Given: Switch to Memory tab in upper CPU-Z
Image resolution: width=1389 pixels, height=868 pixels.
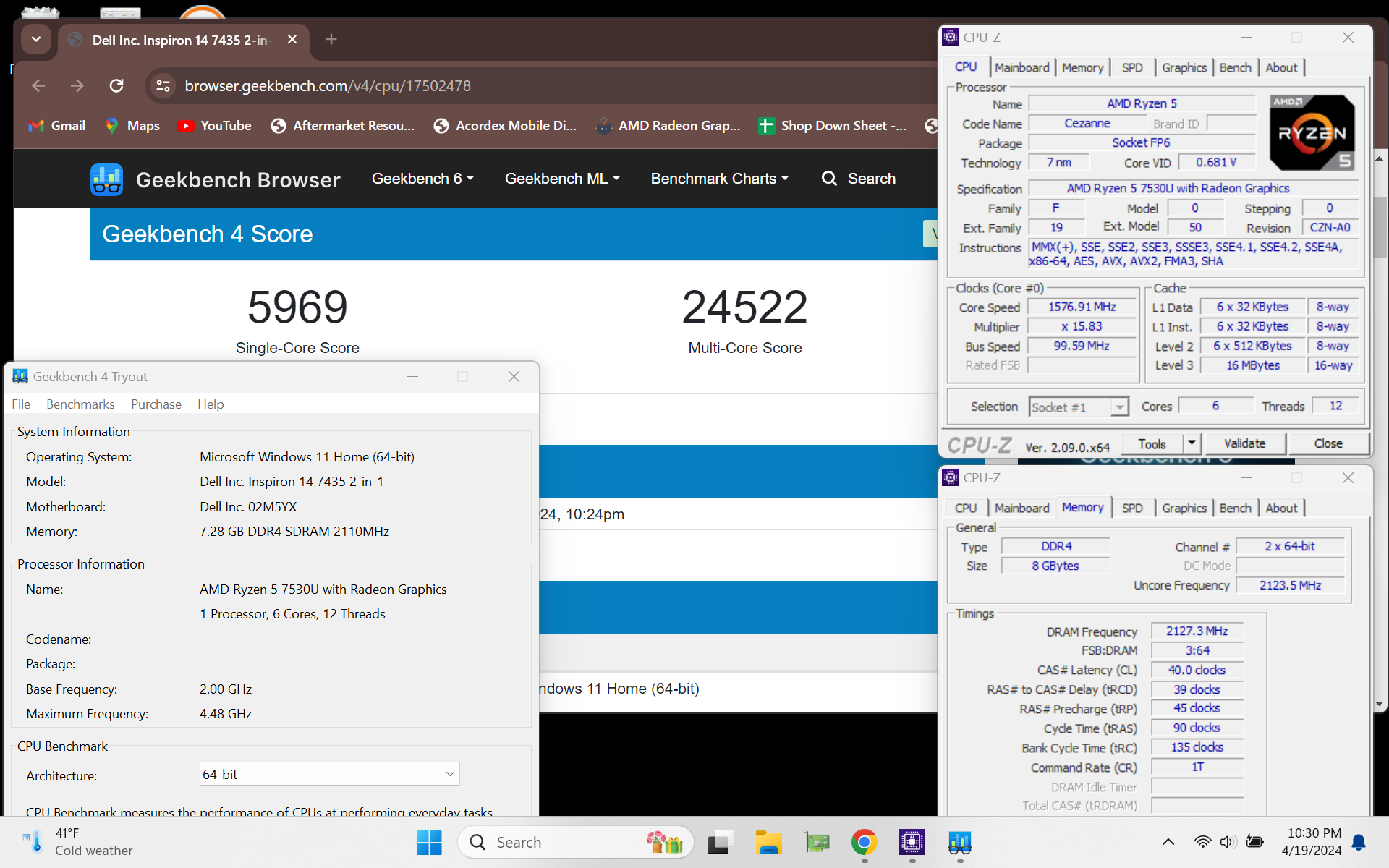Looking at the screenshot, I should coord(1082,67).
